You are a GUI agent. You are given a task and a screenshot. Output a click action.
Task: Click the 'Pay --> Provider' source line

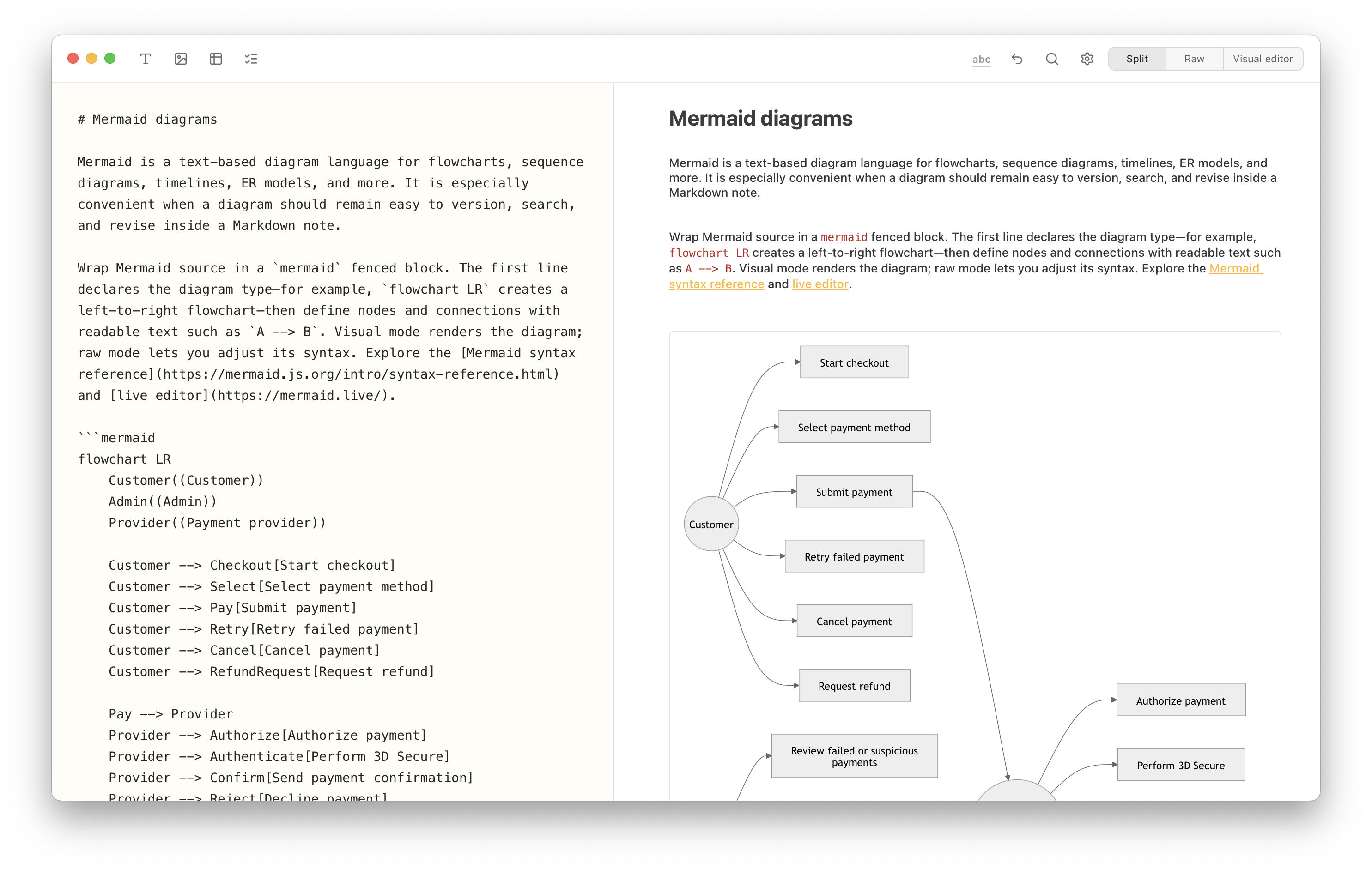click(171, 713)
